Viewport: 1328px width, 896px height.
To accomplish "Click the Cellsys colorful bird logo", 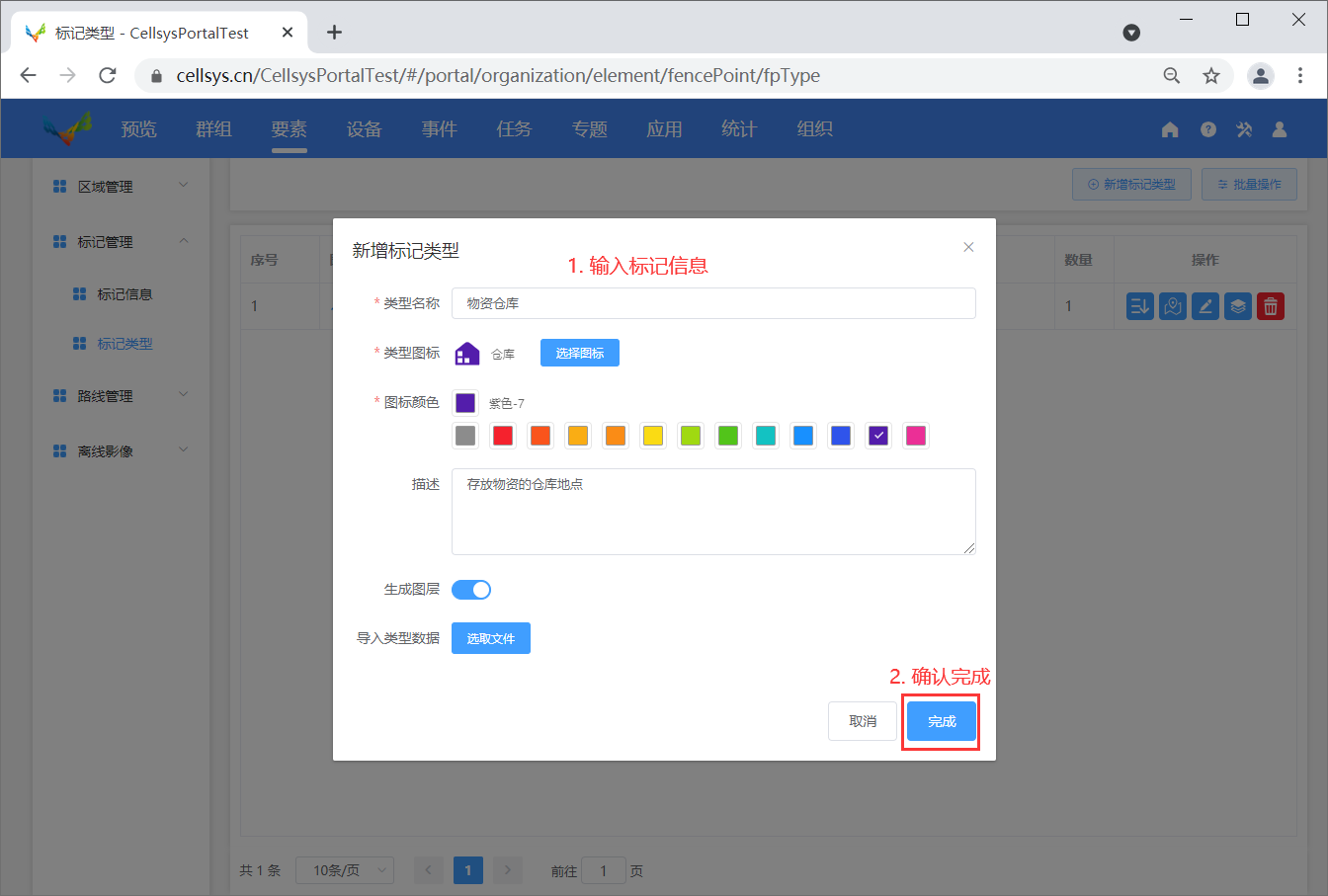I will 67,128.
